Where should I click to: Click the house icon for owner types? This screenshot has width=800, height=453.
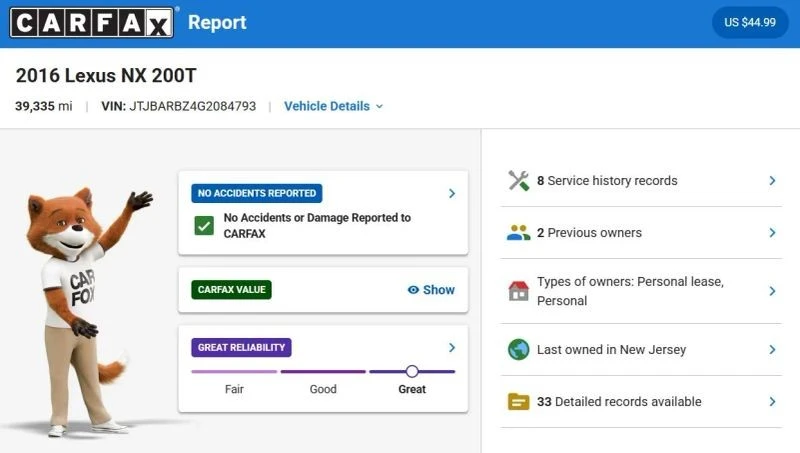coord(519,291)
